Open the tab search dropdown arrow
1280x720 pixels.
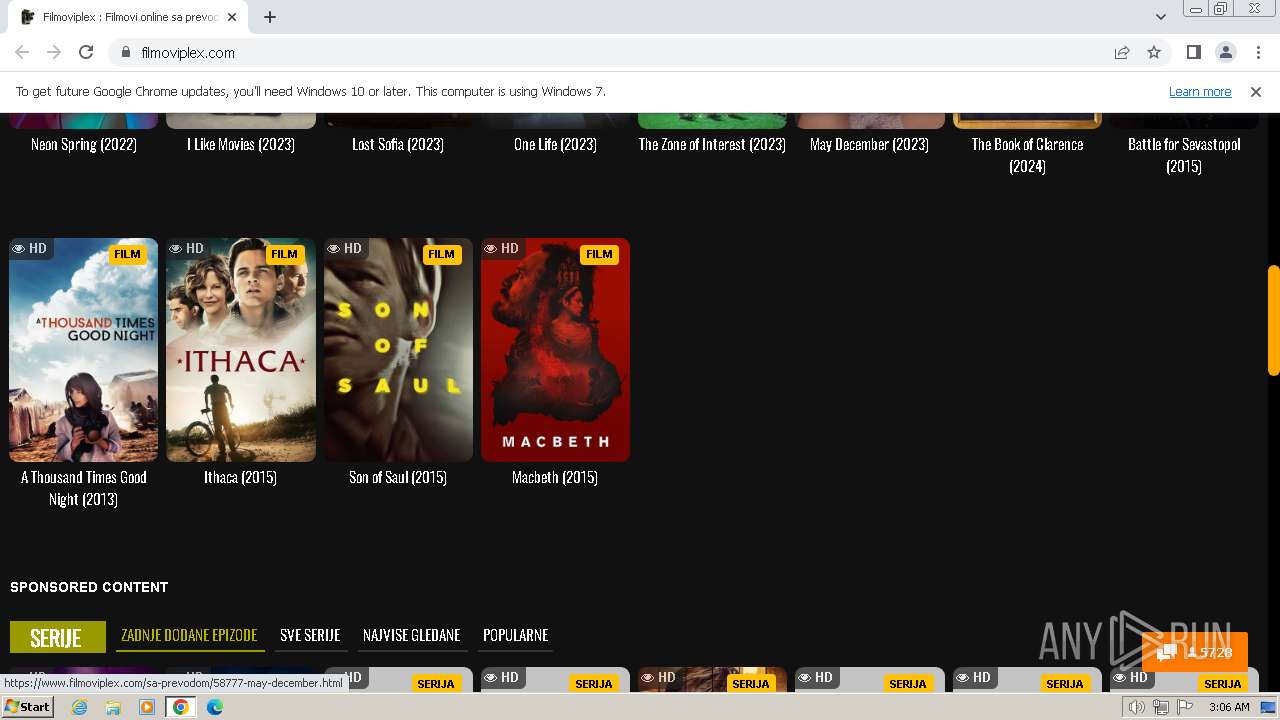1160,17
